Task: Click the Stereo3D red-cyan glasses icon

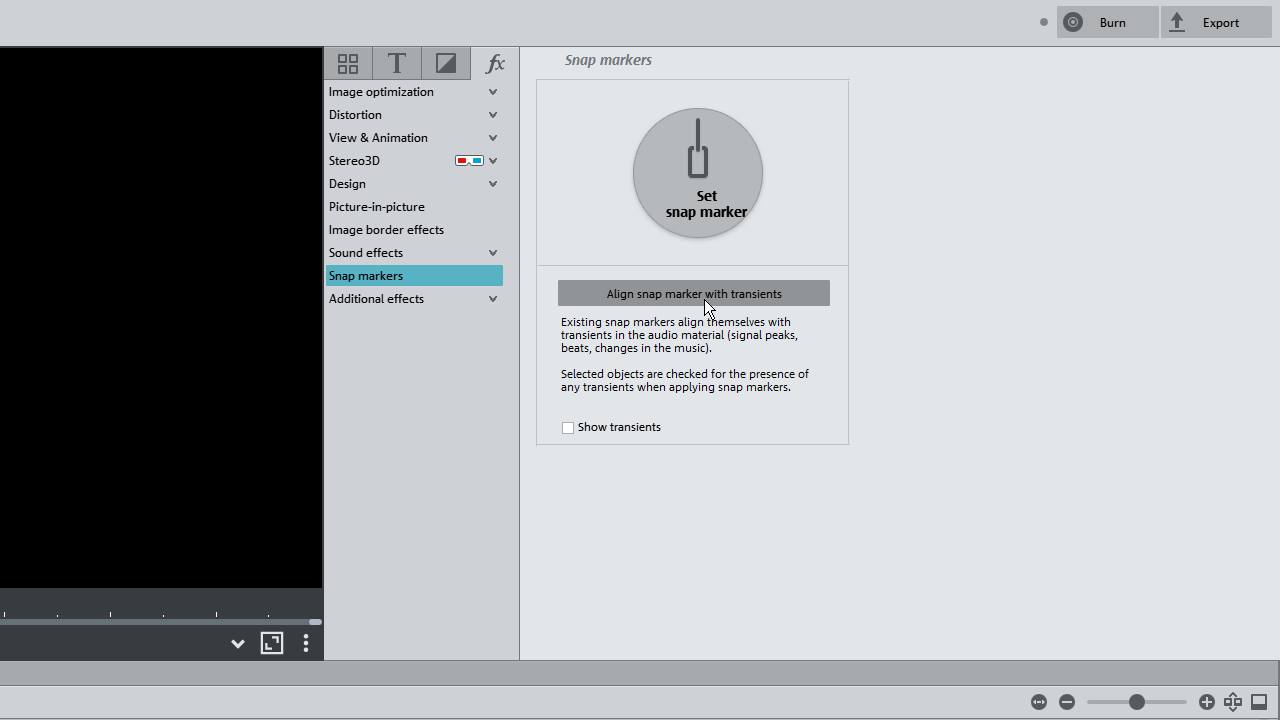Action: (469, 161)
